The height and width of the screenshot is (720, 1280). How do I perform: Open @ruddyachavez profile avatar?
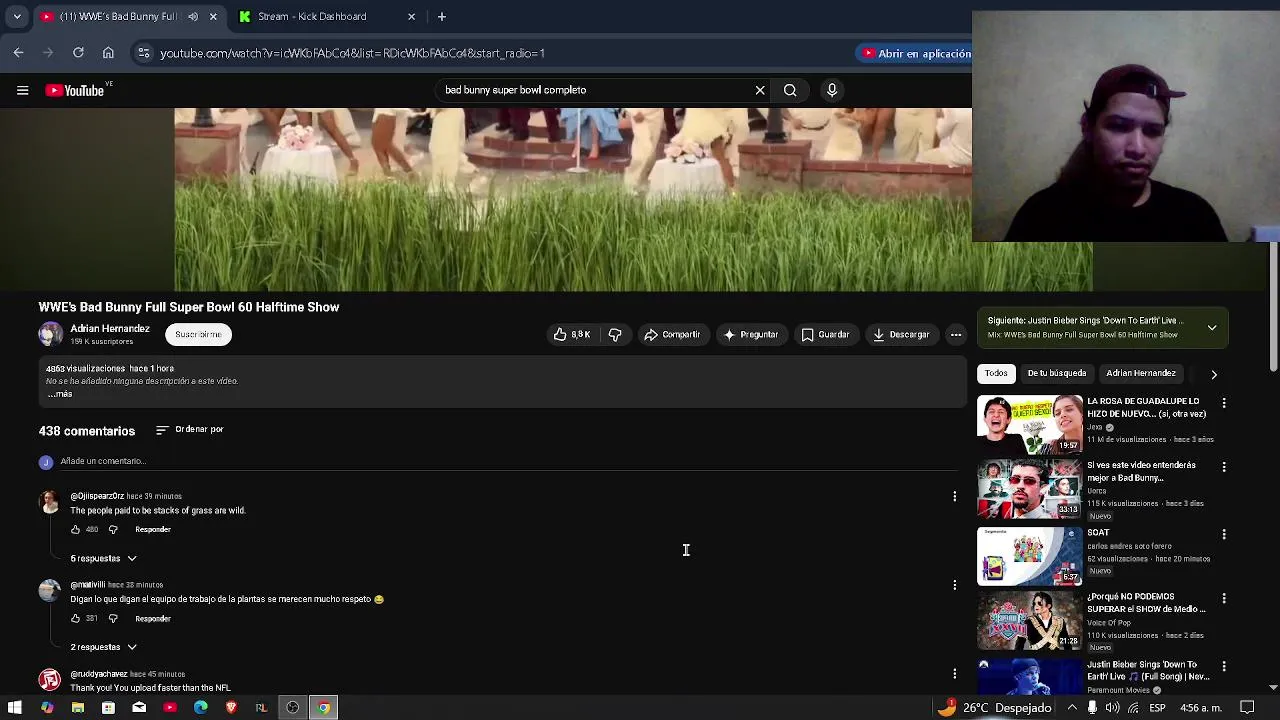coord(49,680)
